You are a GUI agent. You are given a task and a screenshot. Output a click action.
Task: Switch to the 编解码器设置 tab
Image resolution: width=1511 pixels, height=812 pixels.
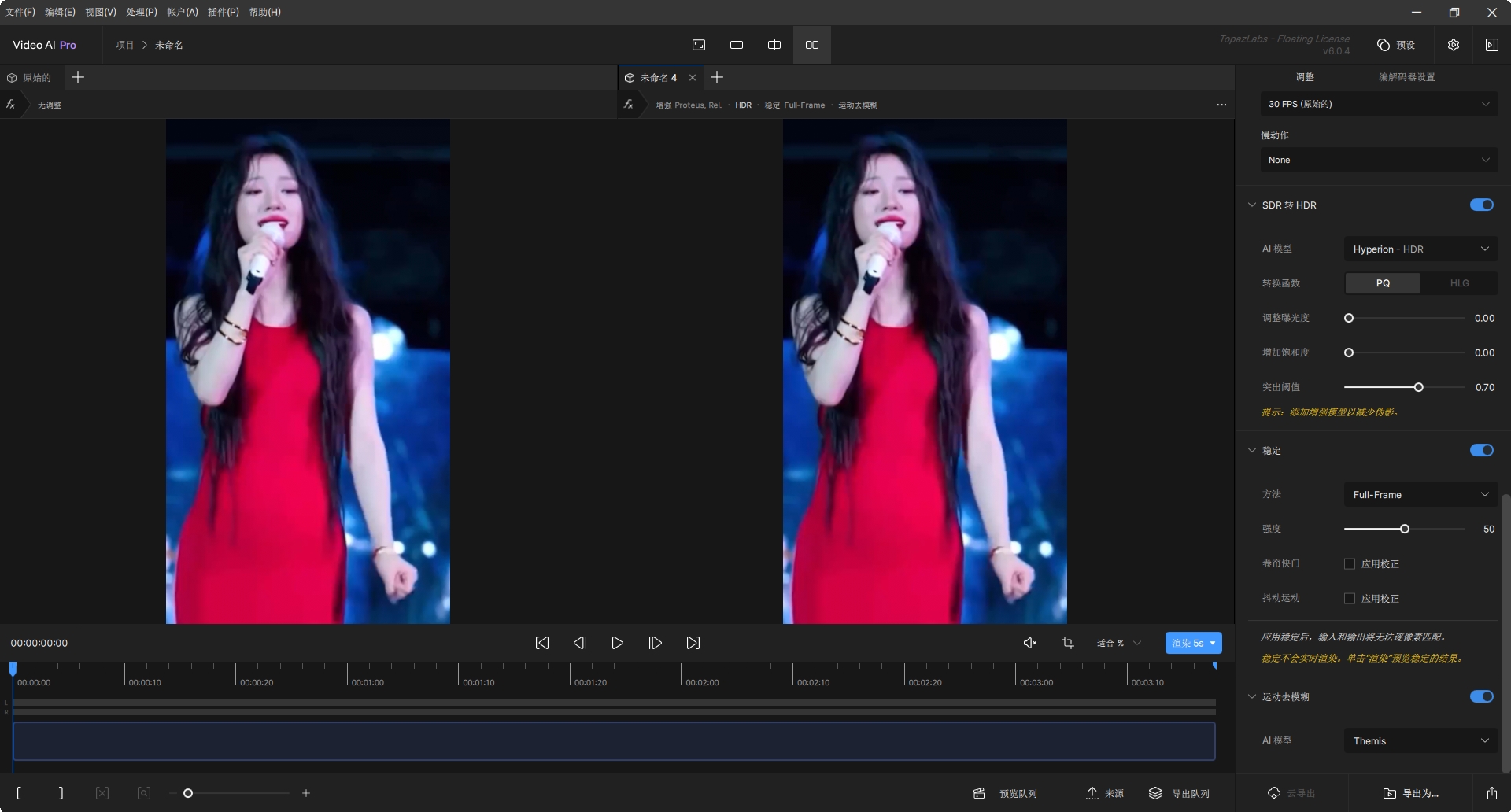pyautogui.click(x=1406, y=77)
